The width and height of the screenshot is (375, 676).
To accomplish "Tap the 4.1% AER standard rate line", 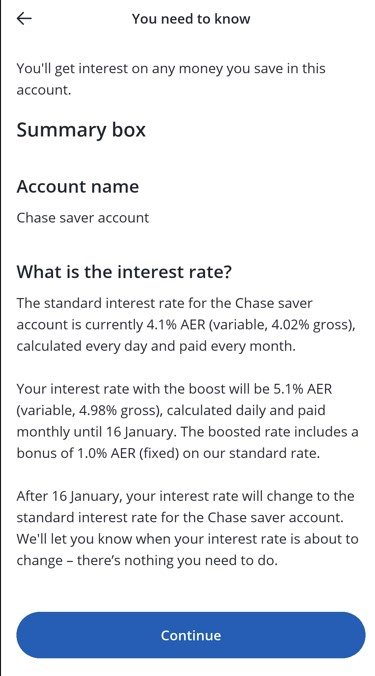I will [186, 325].
